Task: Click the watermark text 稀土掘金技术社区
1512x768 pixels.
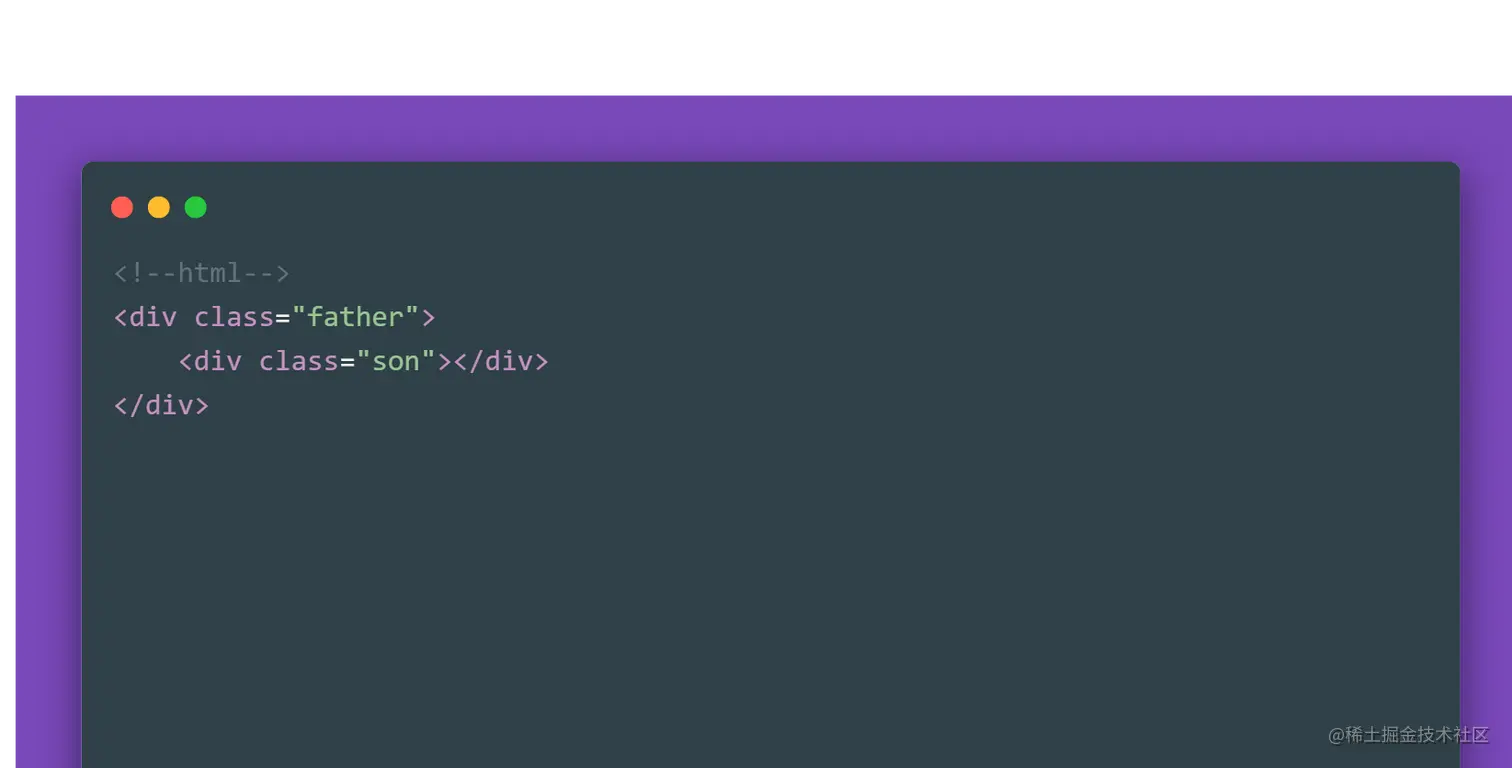Action: 1417,735
